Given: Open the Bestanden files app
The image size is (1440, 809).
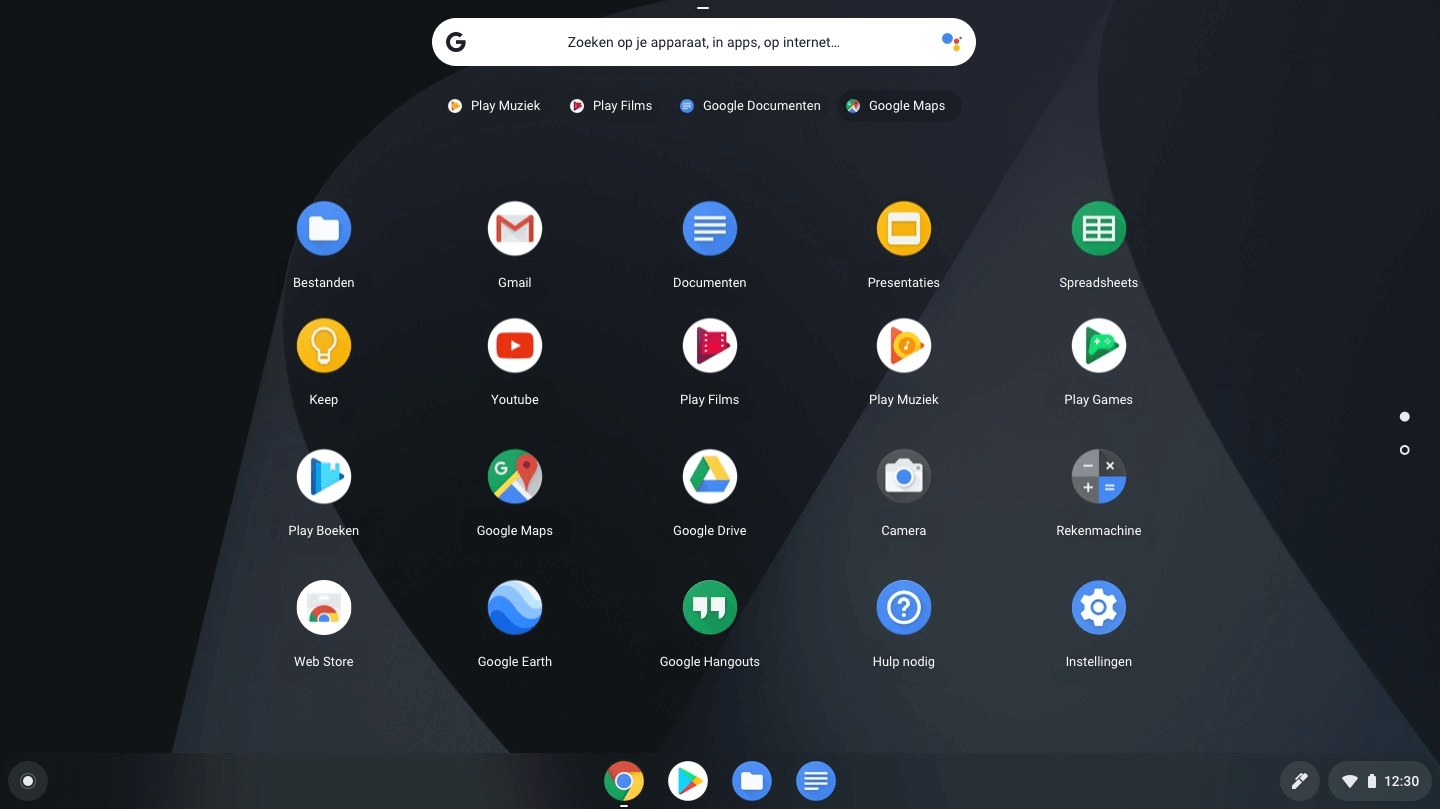Looking at the screenshot, I should click(x=323, y=229).
